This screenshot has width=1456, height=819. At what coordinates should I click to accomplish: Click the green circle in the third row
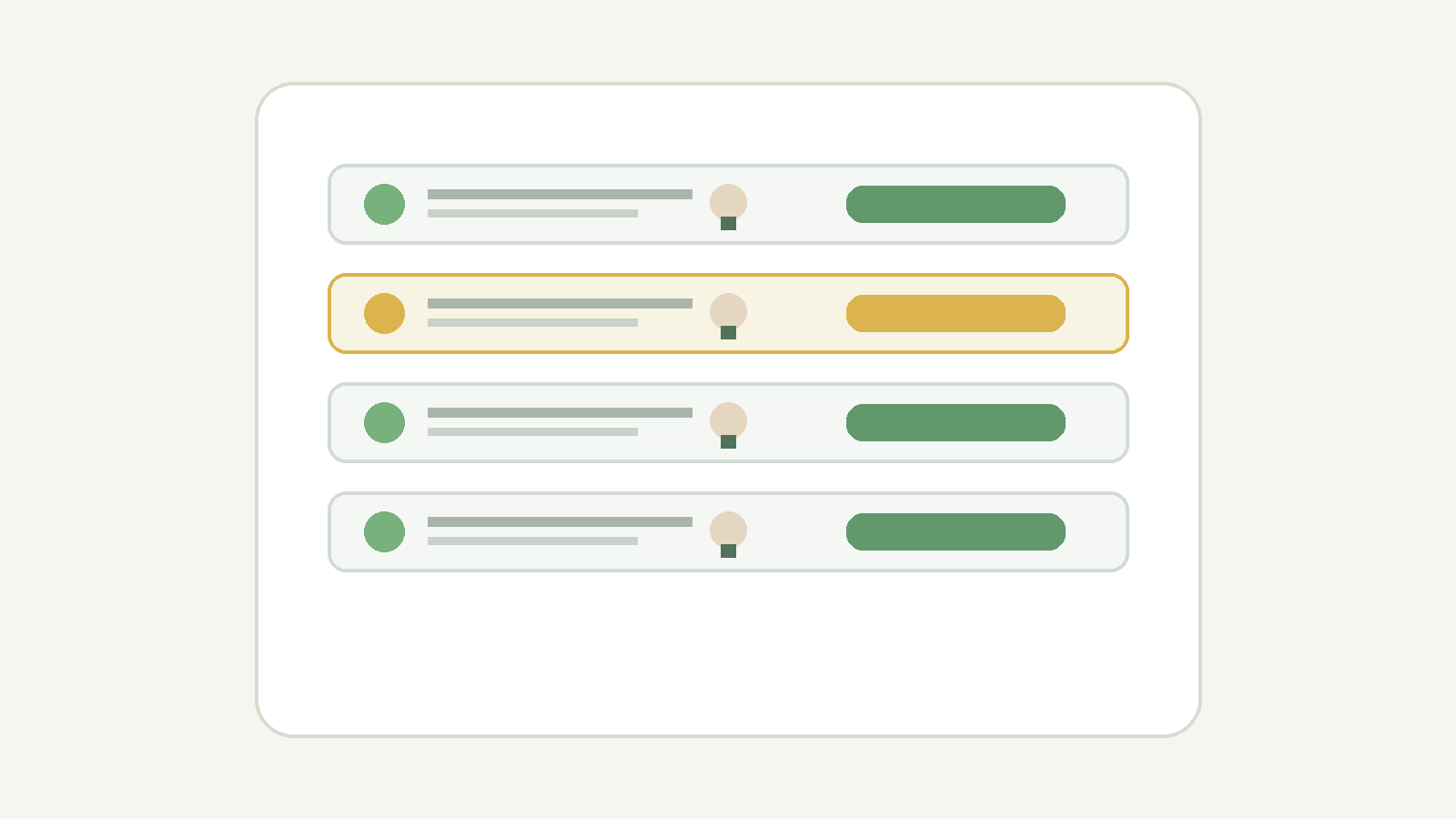pyautogui.click(x=384, y=422)
